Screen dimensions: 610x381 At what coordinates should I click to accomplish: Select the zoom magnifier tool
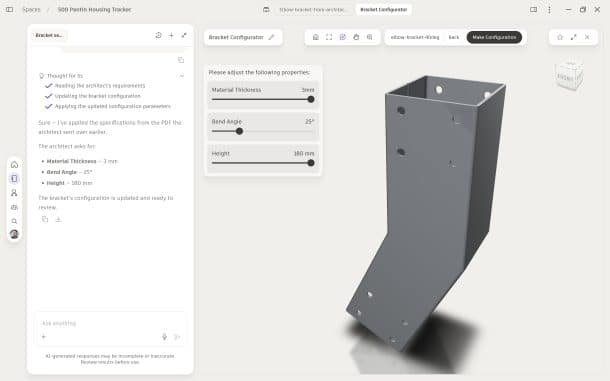pyautogui.click(x=370, y=37)
